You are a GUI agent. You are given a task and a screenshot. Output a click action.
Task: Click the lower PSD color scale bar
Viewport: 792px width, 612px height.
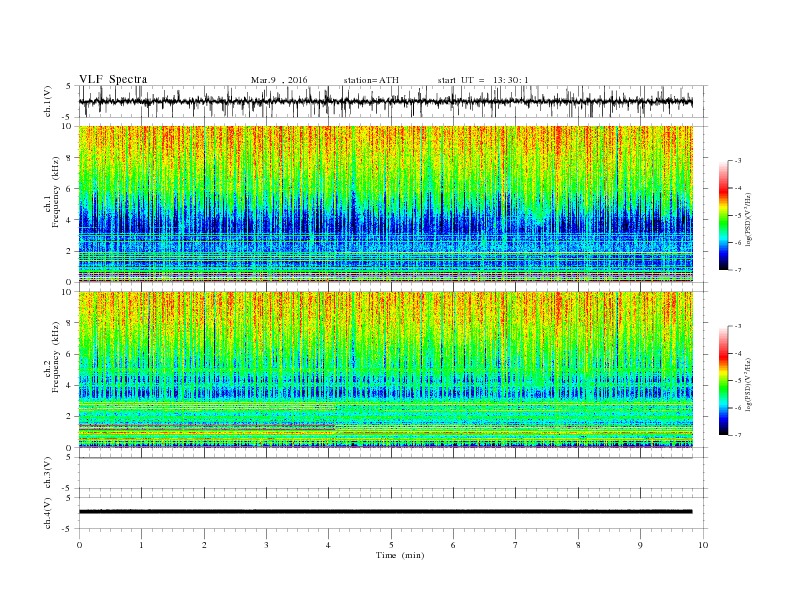coord(723,381)
